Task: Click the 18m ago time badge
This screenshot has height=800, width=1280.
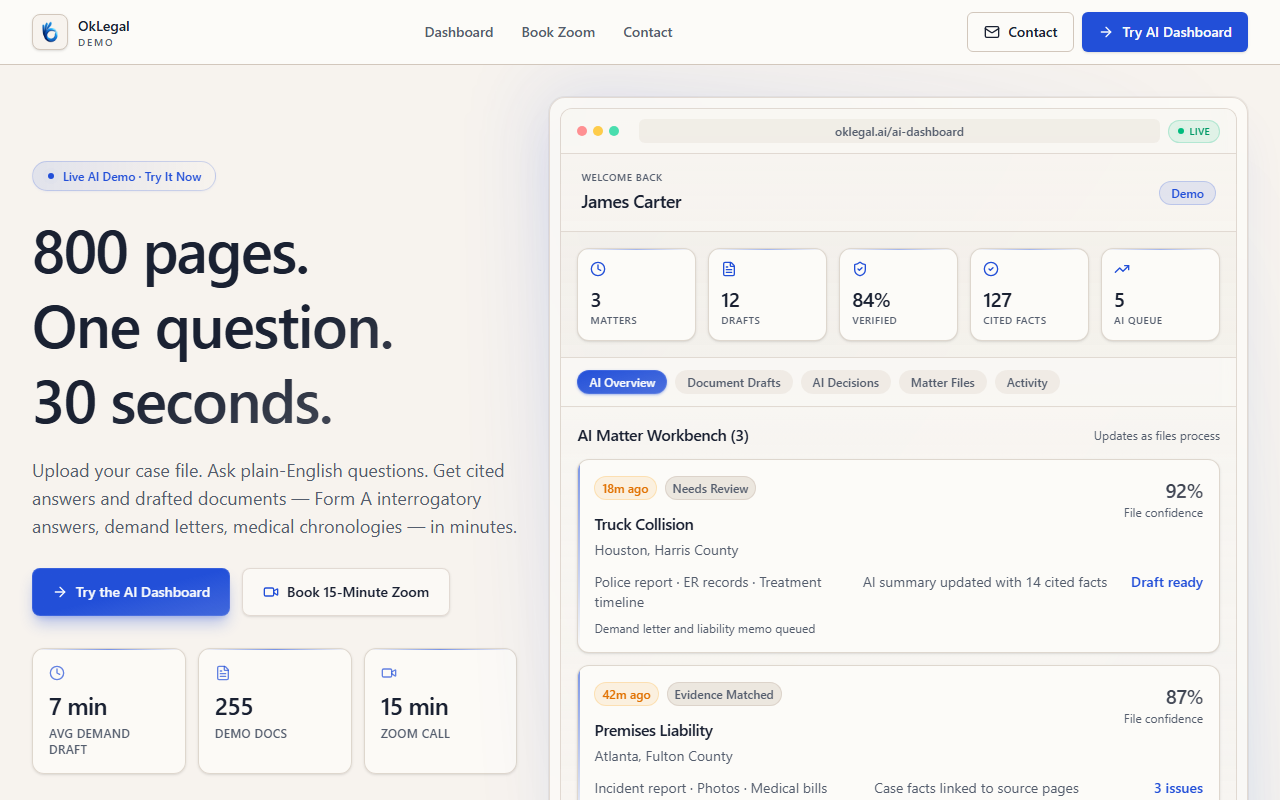Action: (626, 488)
